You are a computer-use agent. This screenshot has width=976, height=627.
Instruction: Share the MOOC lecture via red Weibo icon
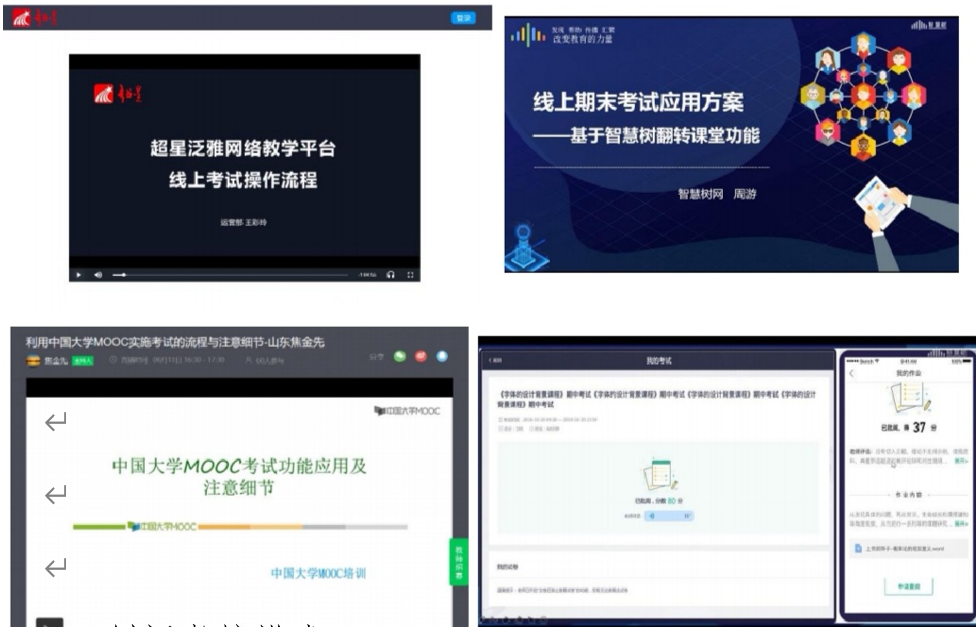point(420,358)
